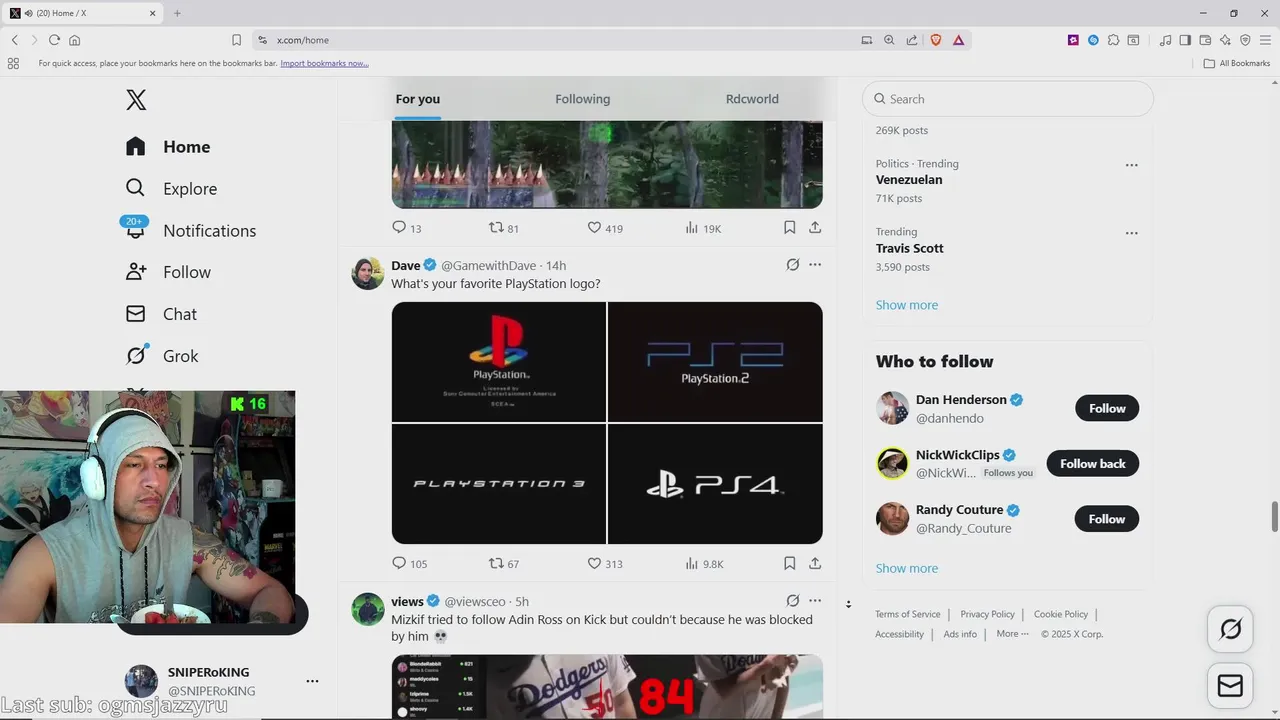Open the Venezuelan trending topic
The height and width of the screenshot is (720, 1280).
(909, 180)
